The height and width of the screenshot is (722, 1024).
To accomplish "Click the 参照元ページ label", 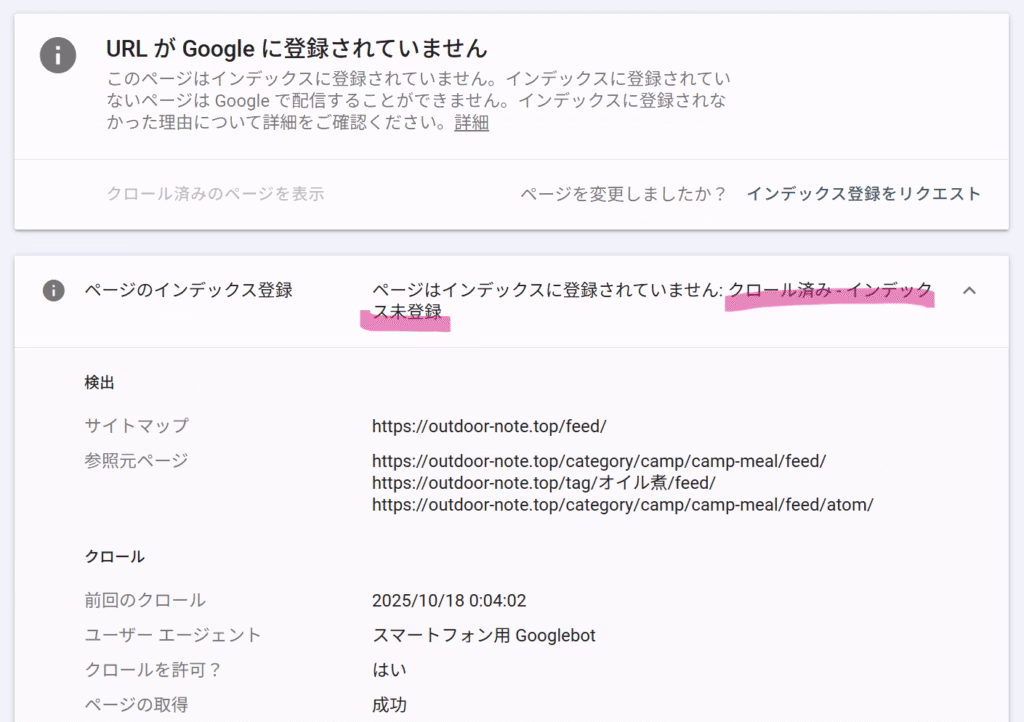I will [136, 461].
